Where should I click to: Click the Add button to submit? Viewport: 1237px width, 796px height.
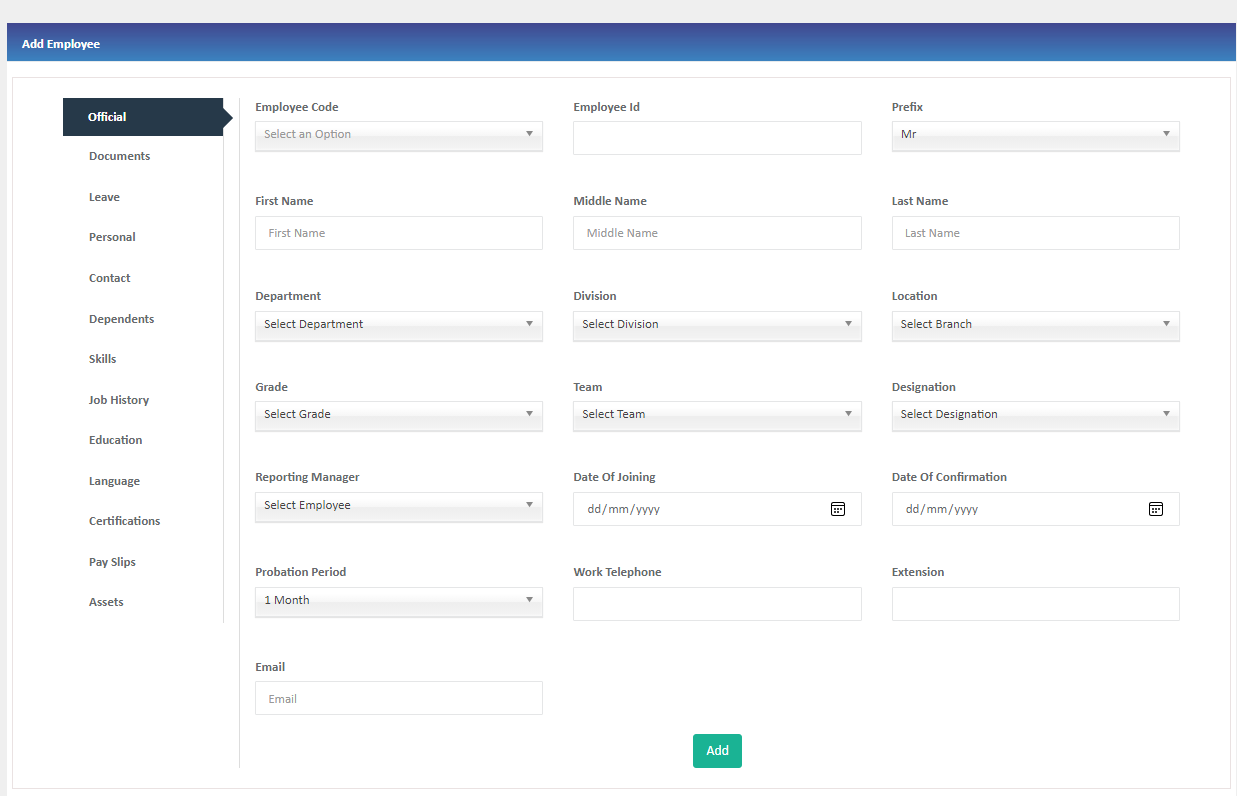(x=716, y=750)
